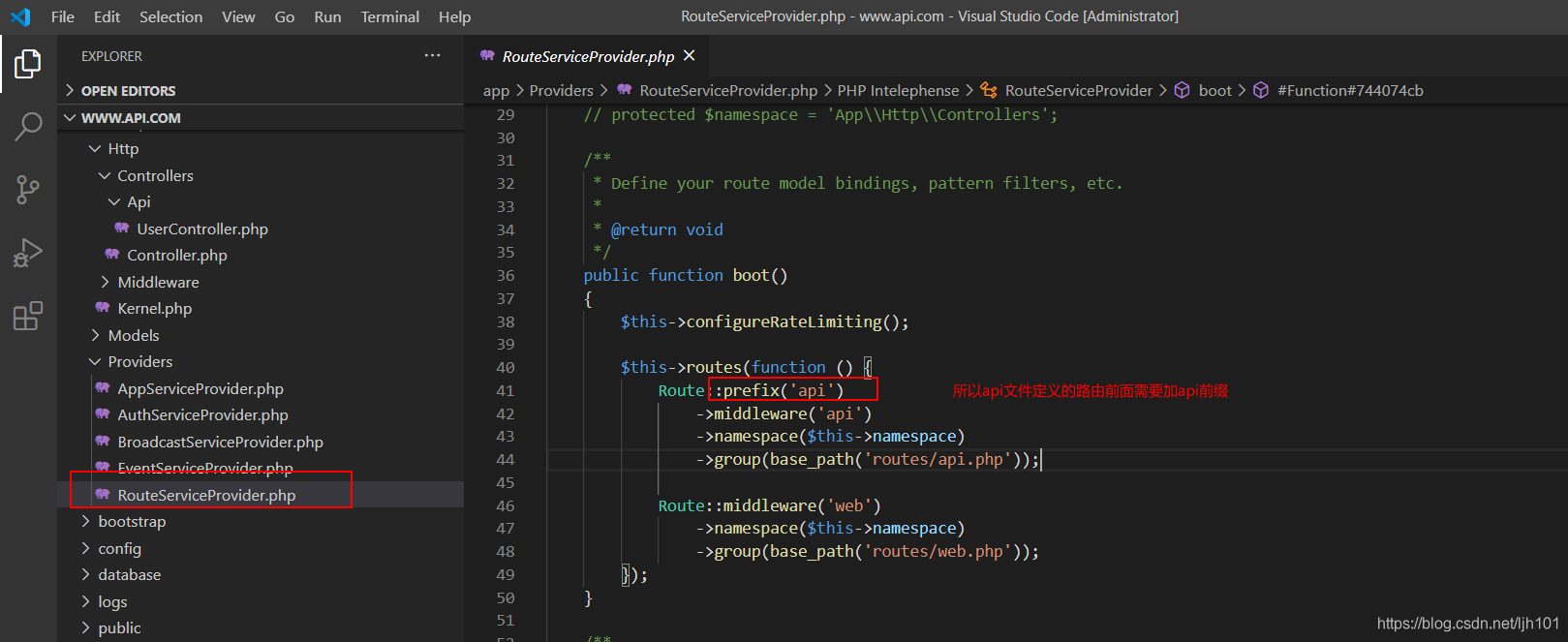Click boot method icon in breadcrumb
Viewport: 1568px width, 642px height.
pyautogui.click(x=1183, y=90)
